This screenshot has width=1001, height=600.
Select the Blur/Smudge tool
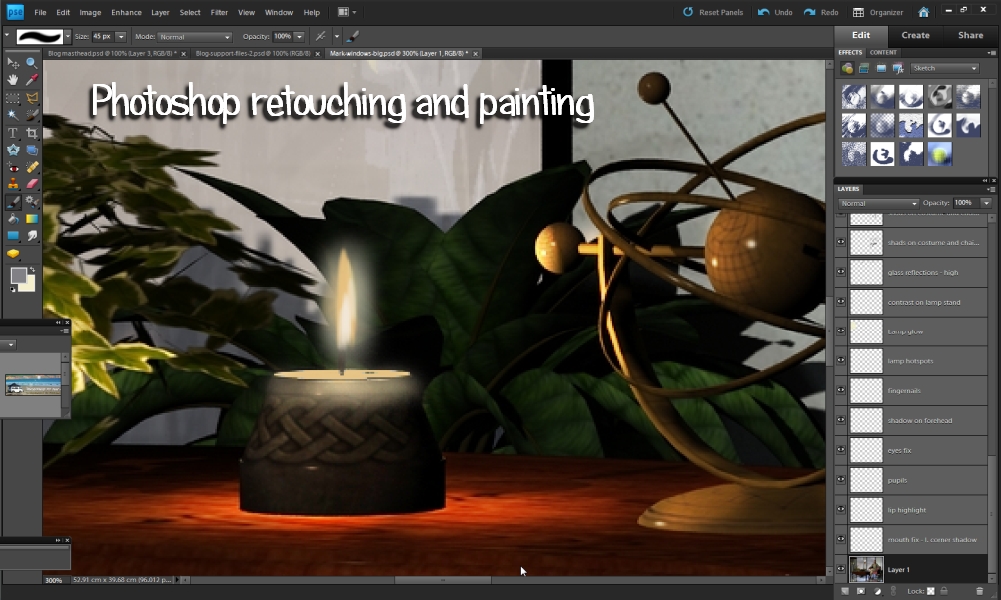pos(31,236)
